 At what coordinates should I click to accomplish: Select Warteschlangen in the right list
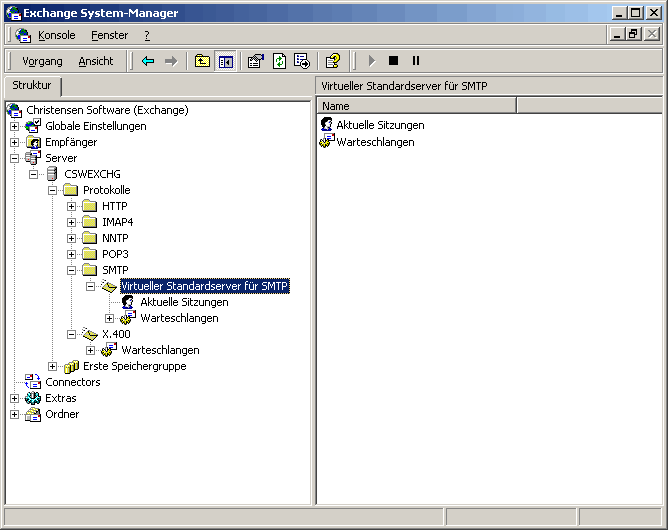coord(375,142)
